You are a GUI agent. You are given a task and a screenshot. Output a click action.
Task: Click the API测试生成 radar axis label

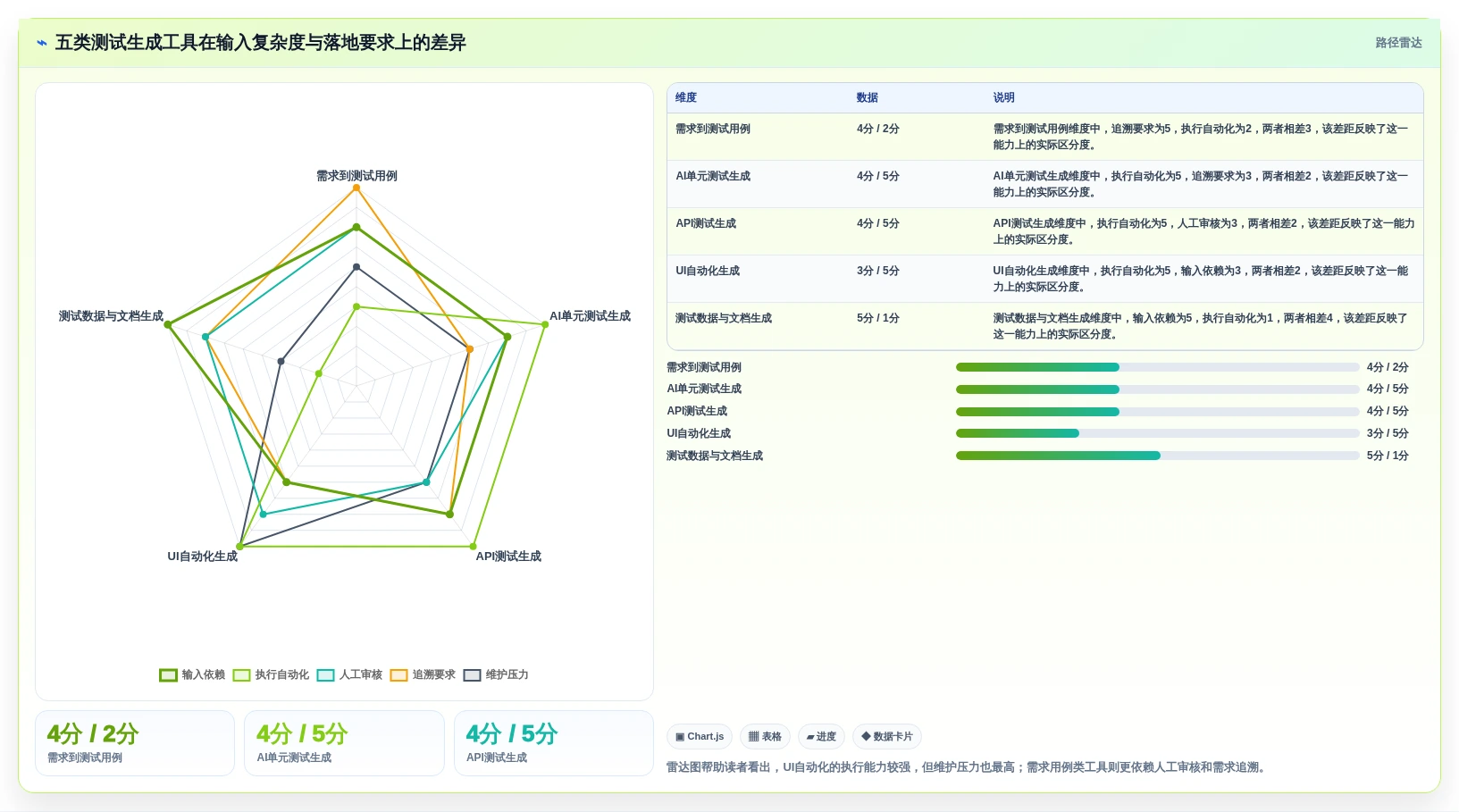508,557
